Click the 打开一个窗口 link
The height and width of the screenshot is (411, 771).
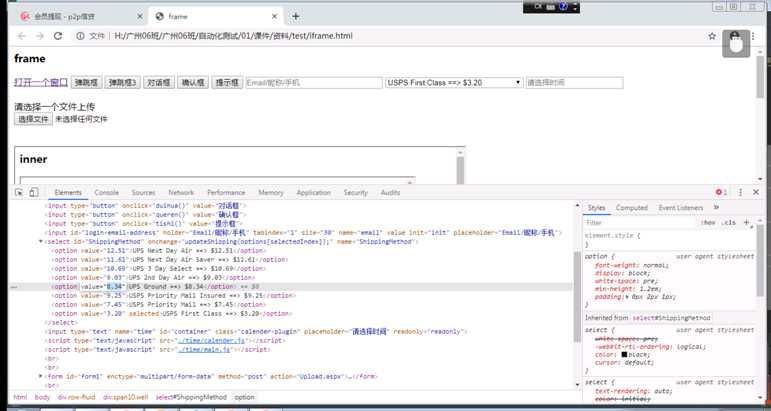(x=41, y=82)
